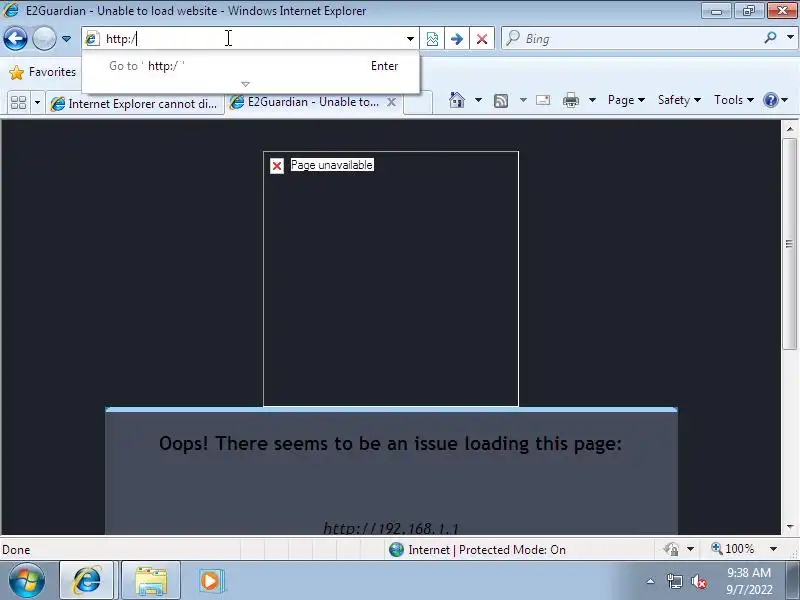Image resolution: width=800 pixels, height=600 pixels.
Task: Open the Print options dropdown arrow
Action: coord(592,100)
